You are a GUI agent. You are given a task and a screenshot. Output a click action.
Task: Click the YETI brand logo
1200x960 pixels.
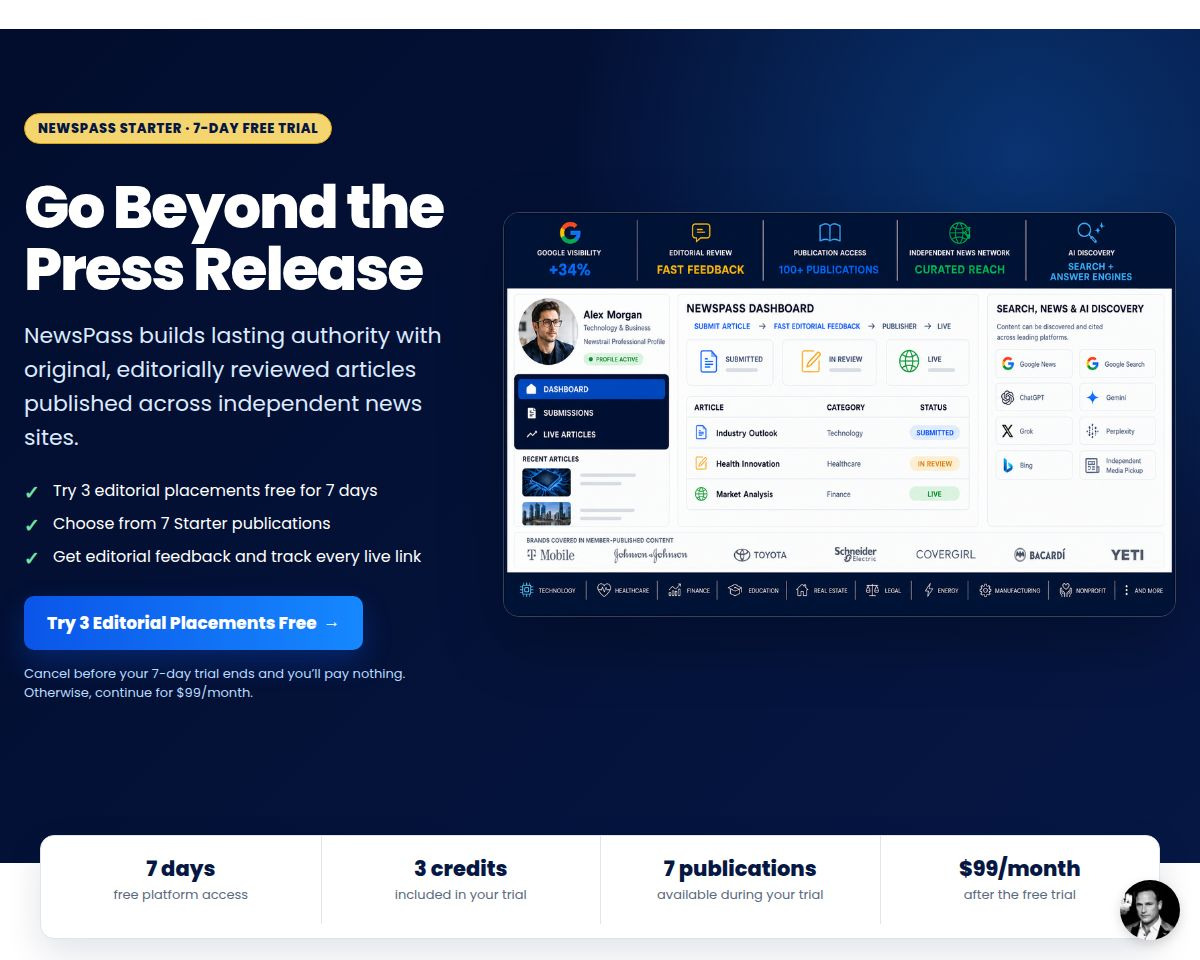[1127, 554]
